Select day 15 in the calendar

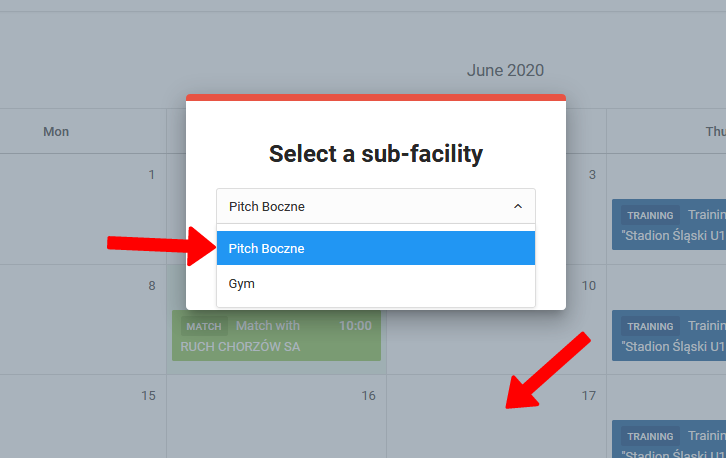click(x=148, y=395)
